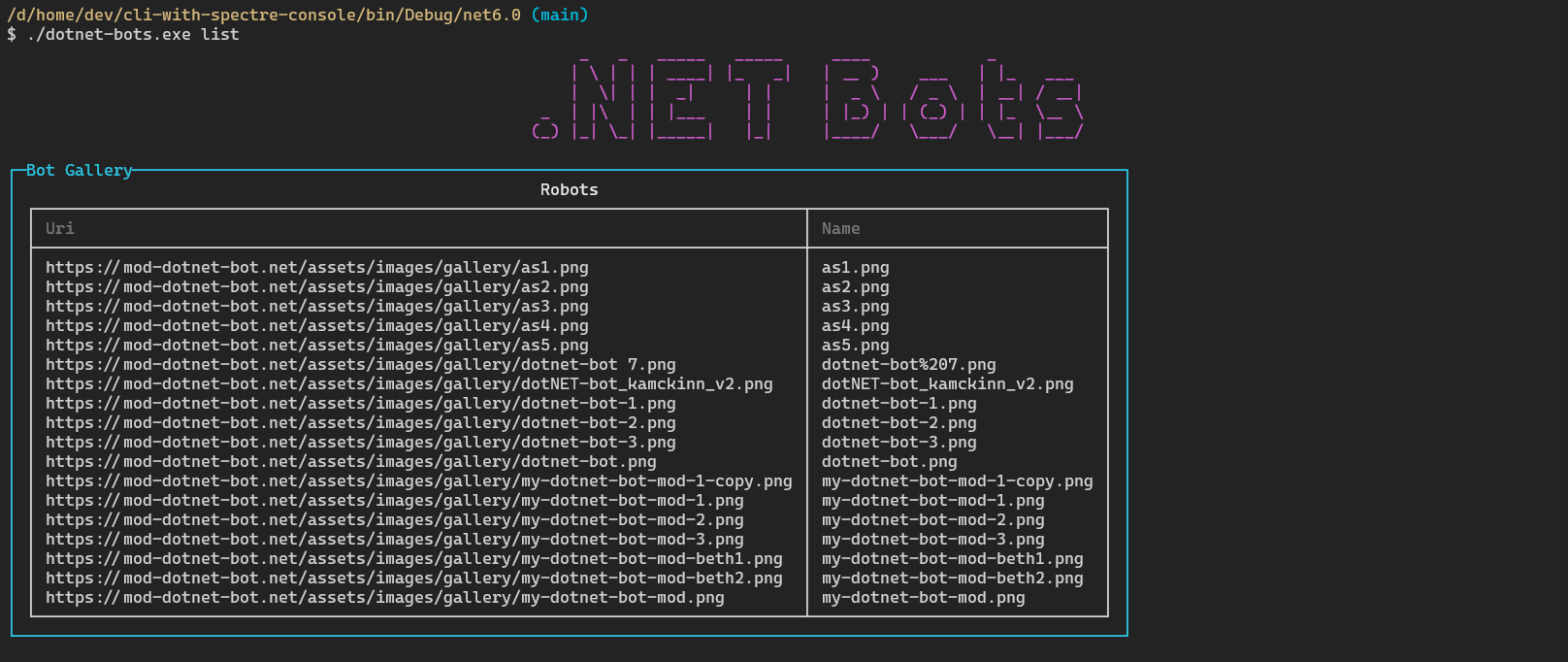The height and width of the screenshot is (662, 1568).
Task: Open the URL ending in gallery/dotnet-bot-2.png
Action: (361, 422)
